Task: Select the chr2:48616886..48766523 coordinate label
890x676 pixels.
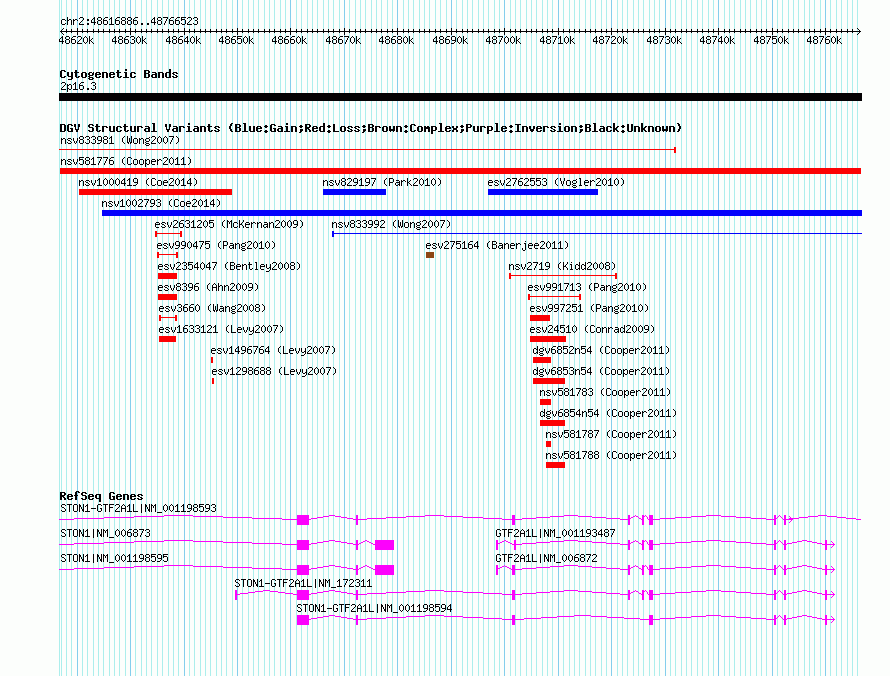Action: (x=129, y=21)
